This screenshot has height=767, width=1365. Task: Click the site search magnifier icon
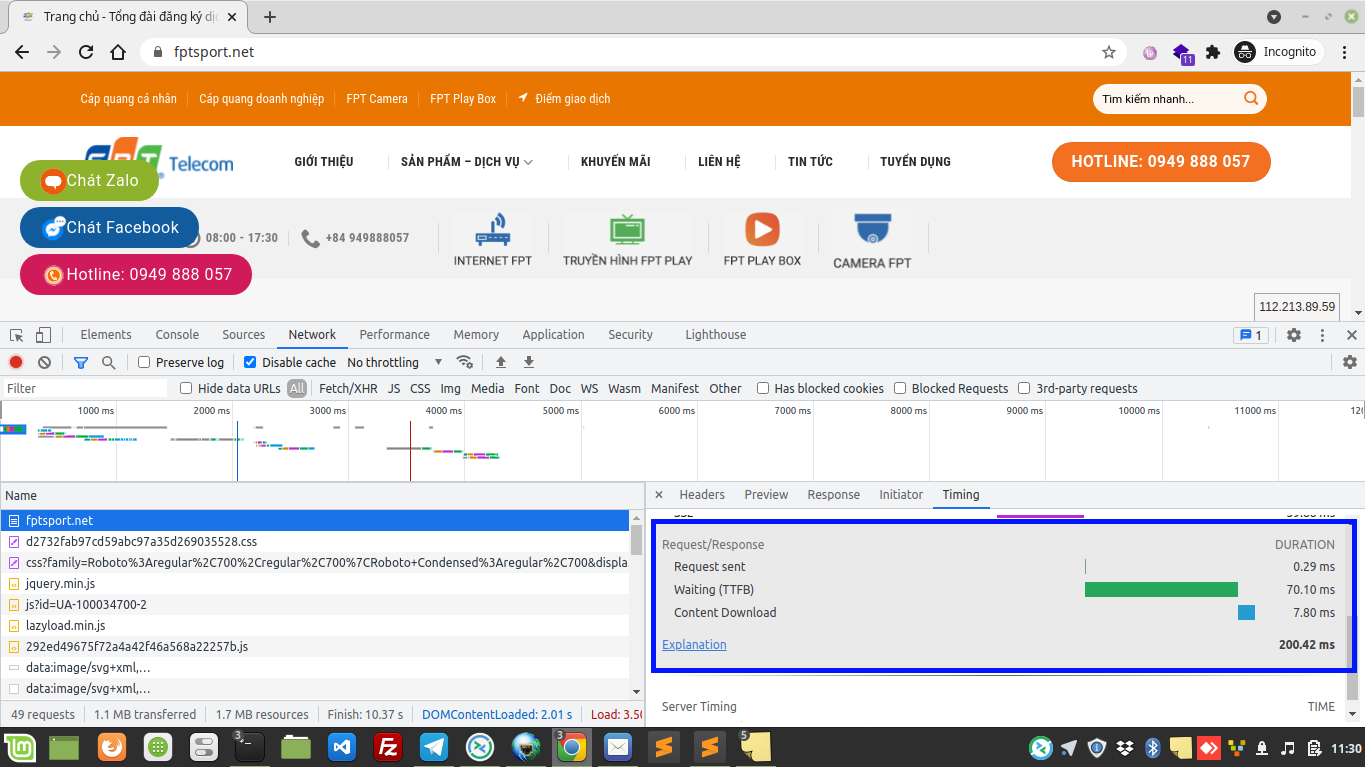coord(1251,99)
